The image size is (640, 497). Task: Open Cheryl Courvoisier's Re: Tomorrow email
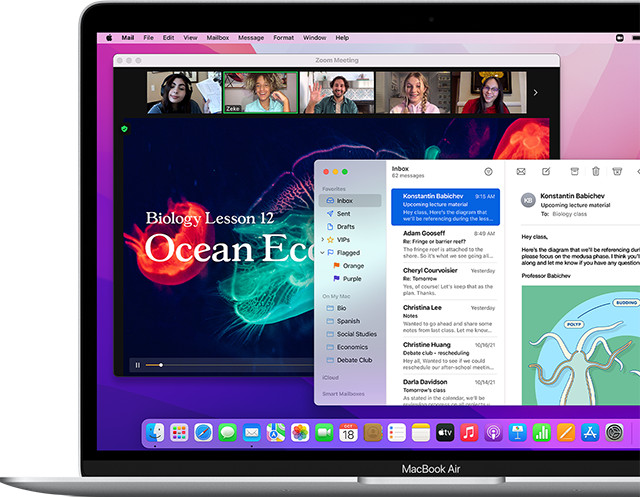(446, 281)
